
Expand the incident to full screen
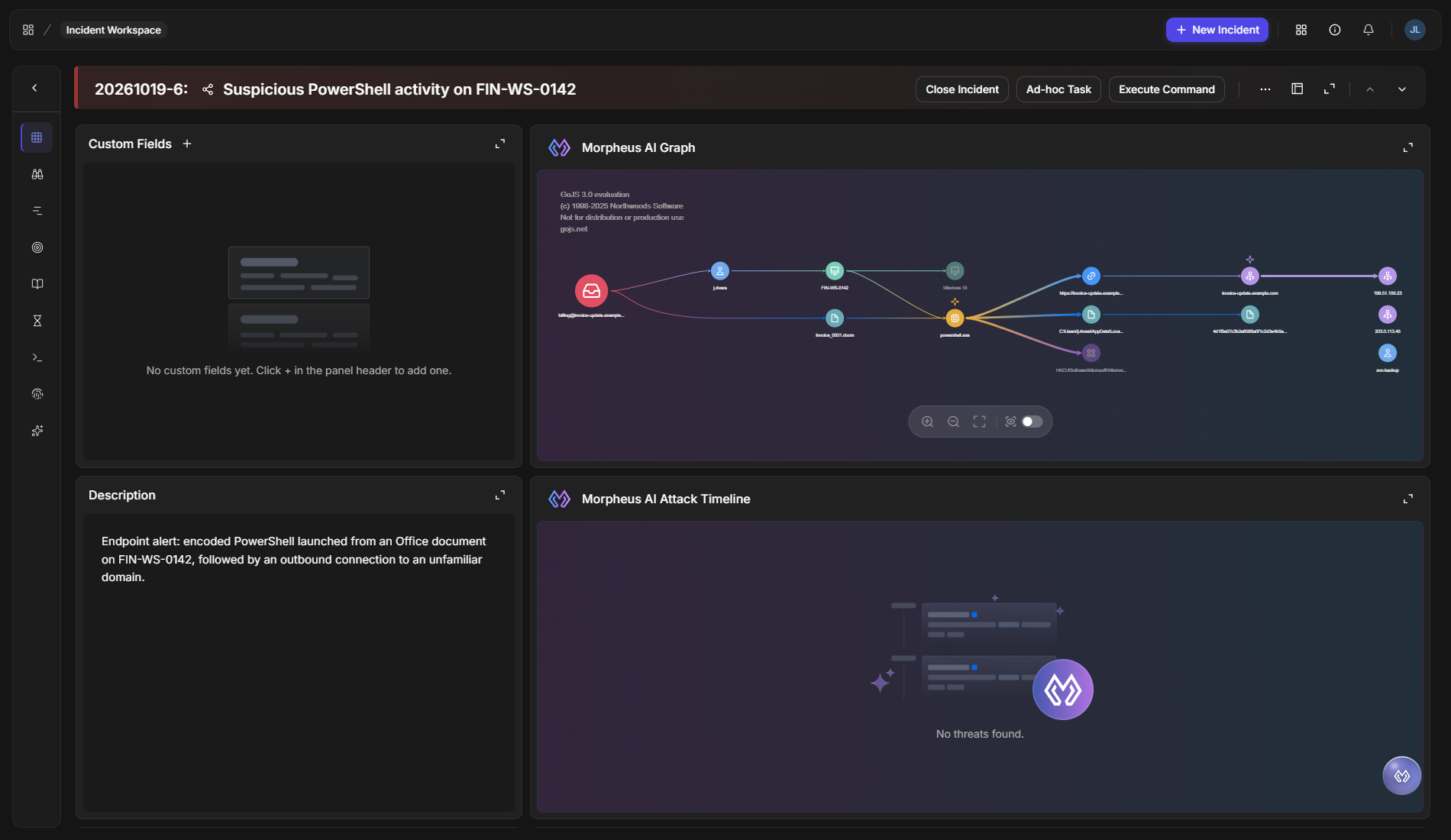pos(1330,89)
